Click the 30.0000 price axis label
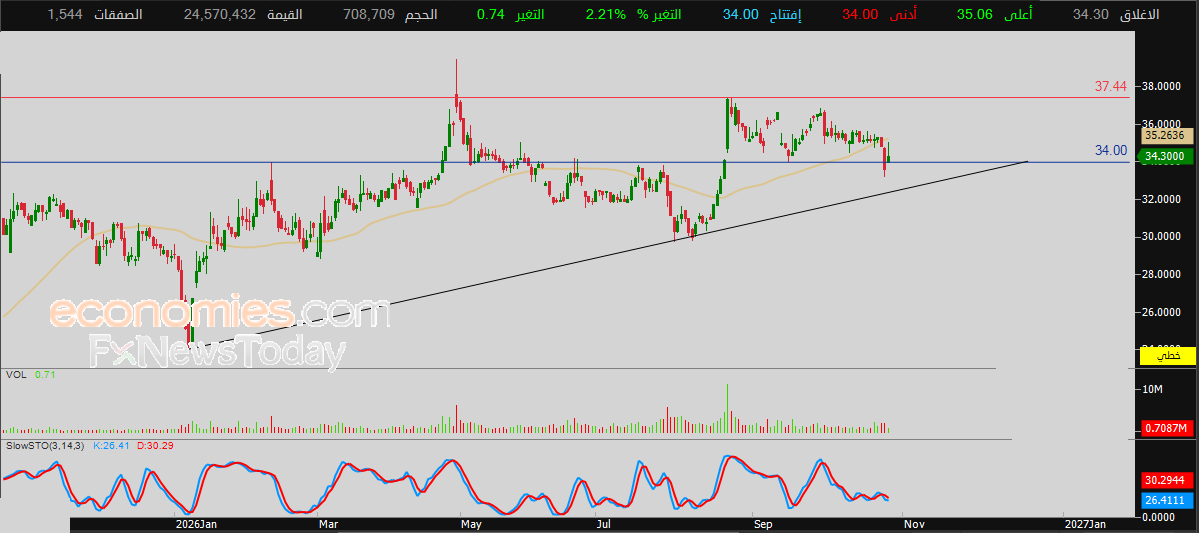This screenshot has height=533, width=1199. 1160,237
